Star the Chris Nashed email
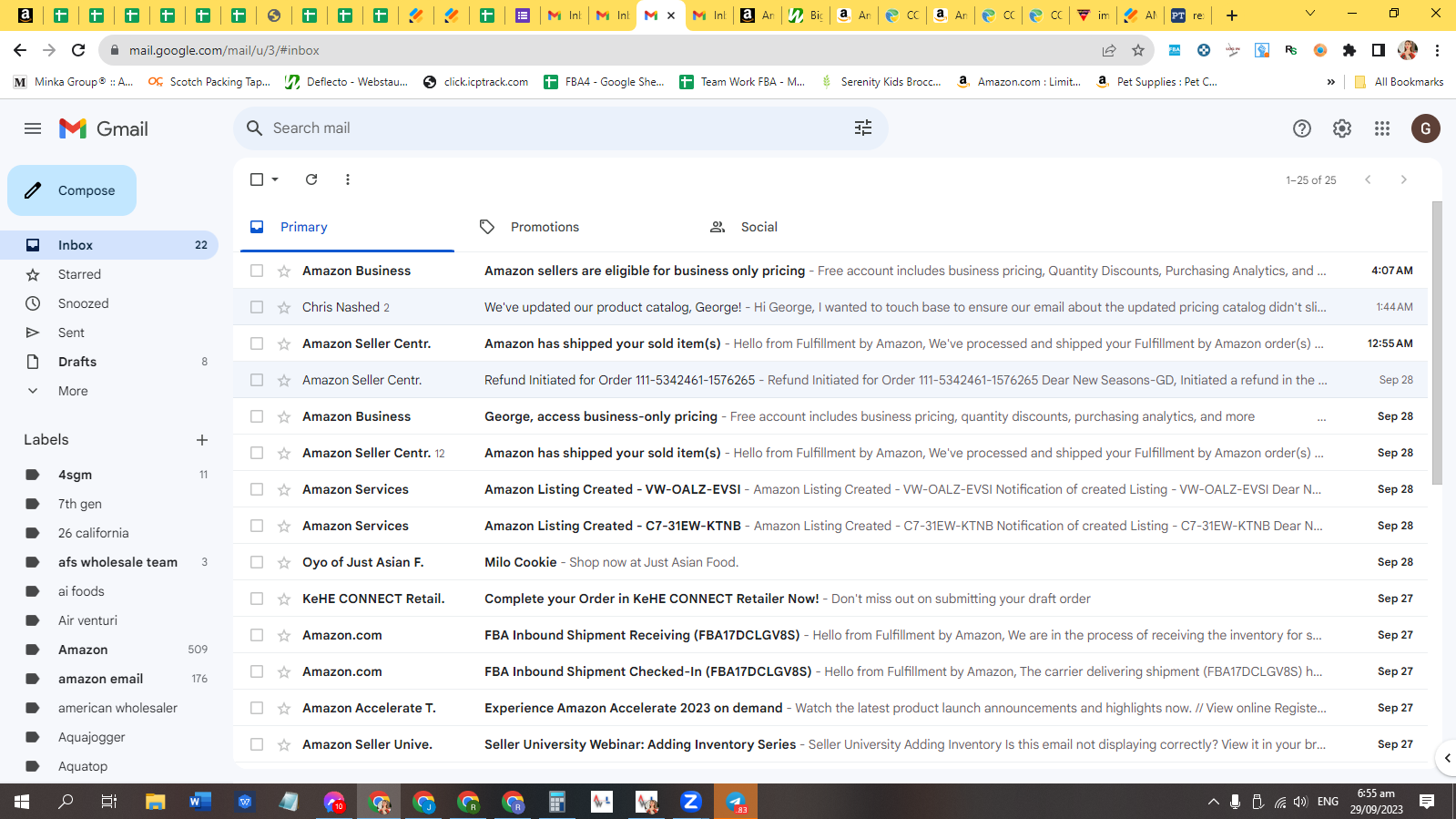 pos(284,307)
